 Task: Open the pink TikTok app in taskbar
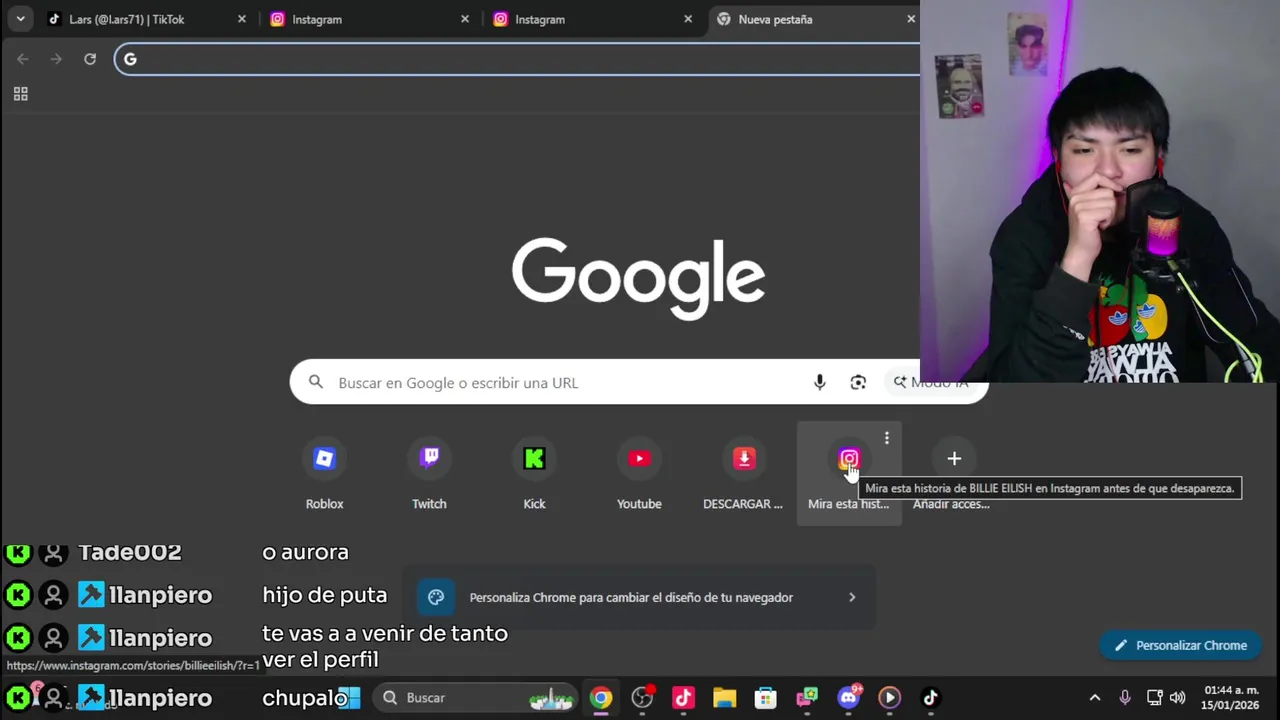pos(683,698)
